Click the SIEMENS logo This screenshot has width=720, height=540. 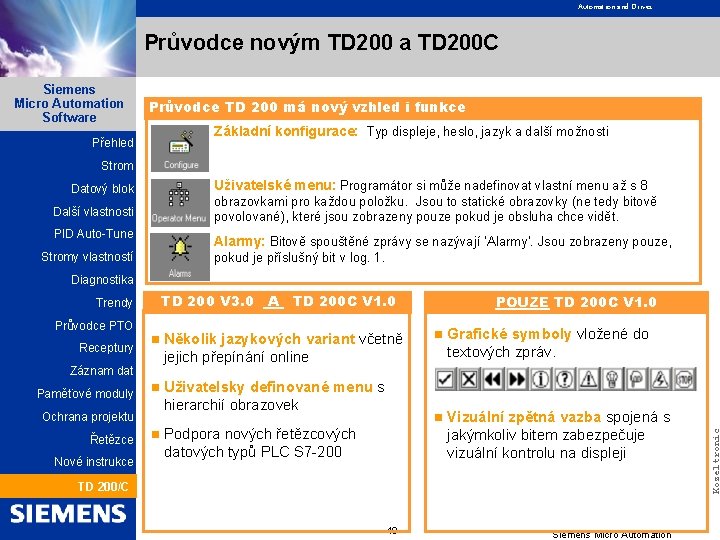click(x=68, y=513)
